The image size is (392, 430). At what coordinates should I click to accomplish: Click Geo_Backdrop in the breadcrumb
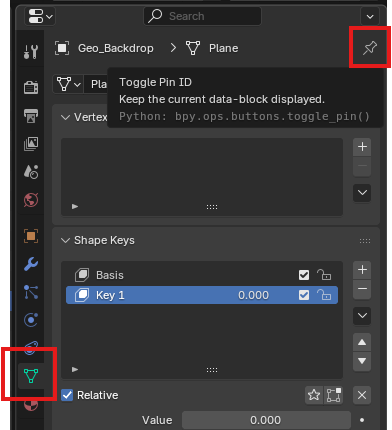(116, 48)
